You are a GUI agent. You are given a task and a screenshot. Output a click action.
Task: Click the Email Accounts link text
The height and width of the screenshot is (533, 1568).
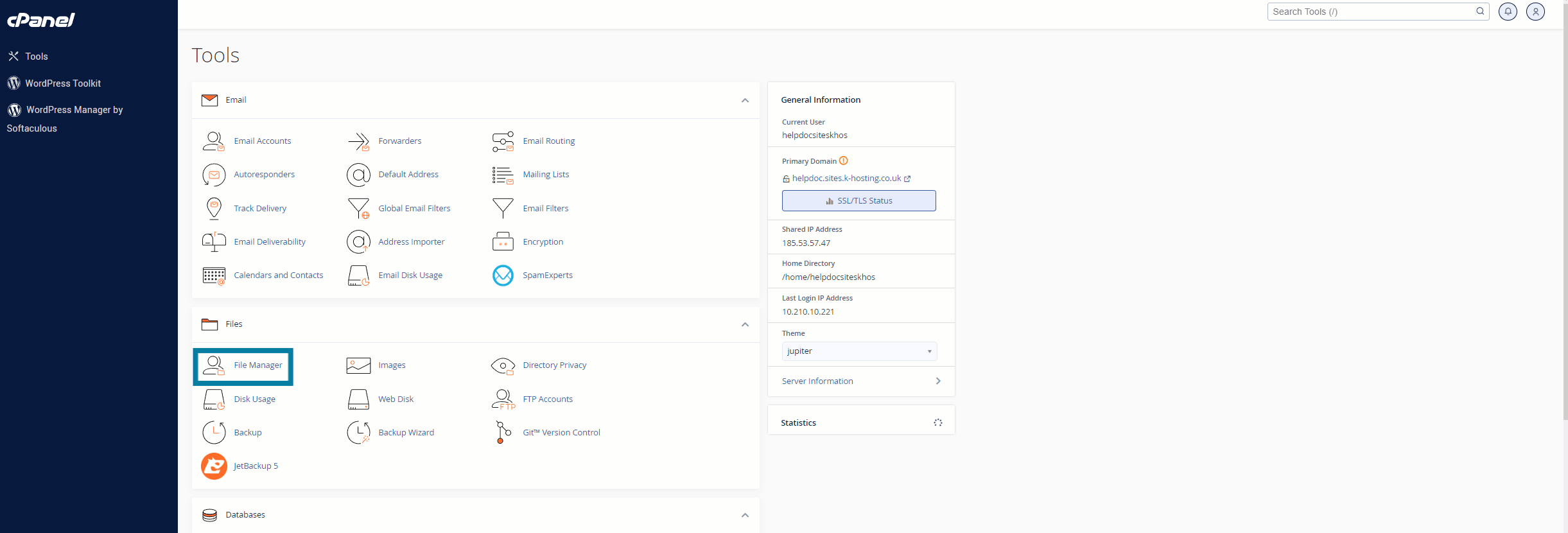pos(262,141)
